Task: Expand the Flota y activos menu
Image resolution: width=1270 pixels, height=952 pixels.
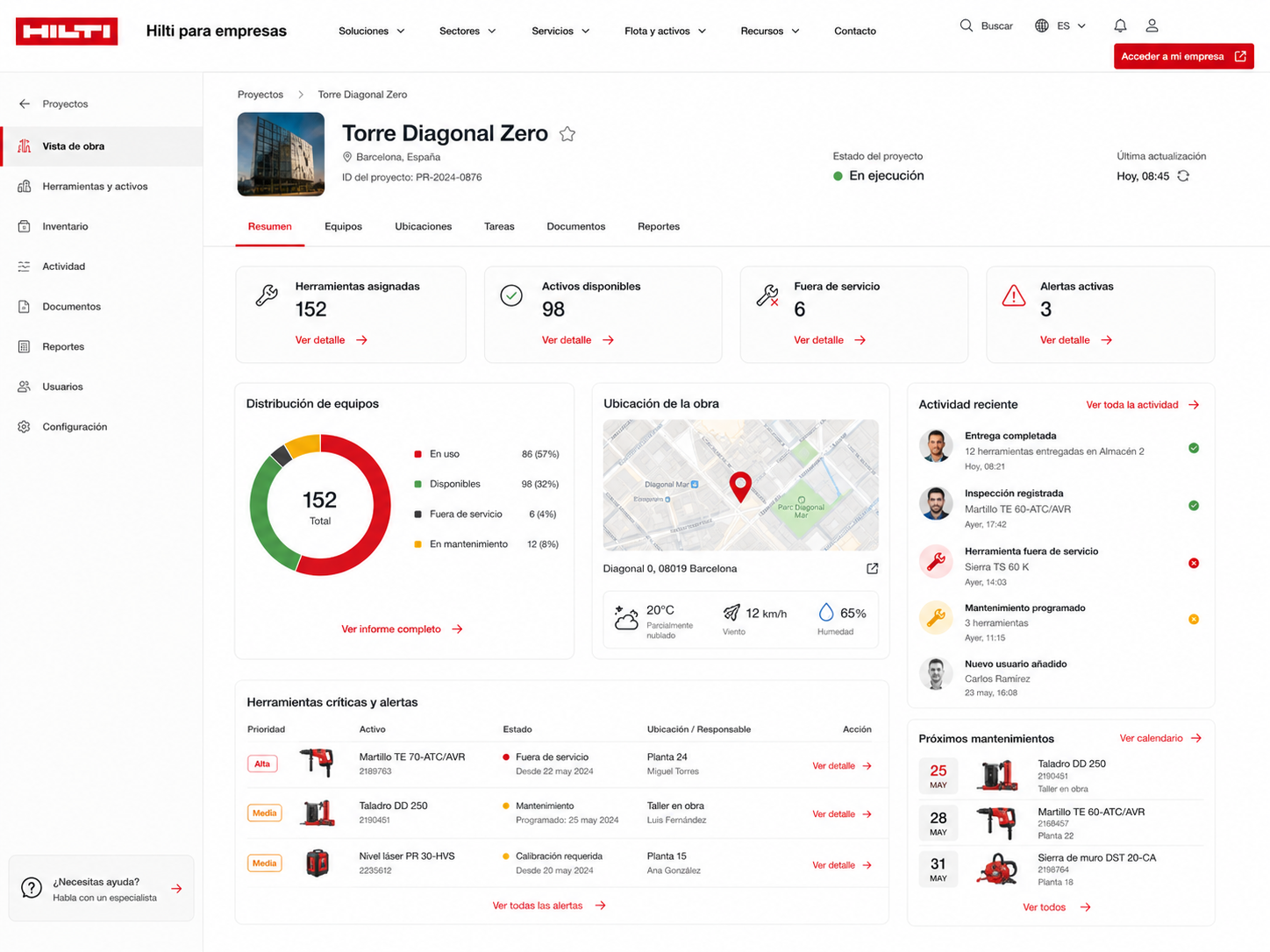Action: [x=666, y=31]
